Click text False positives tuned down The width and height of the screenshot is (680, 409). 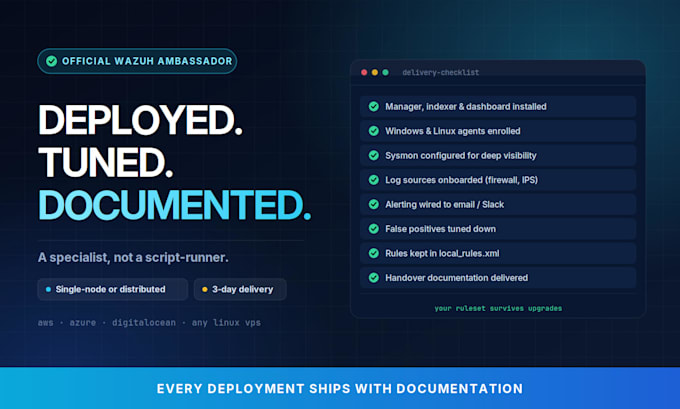point(440,229)
